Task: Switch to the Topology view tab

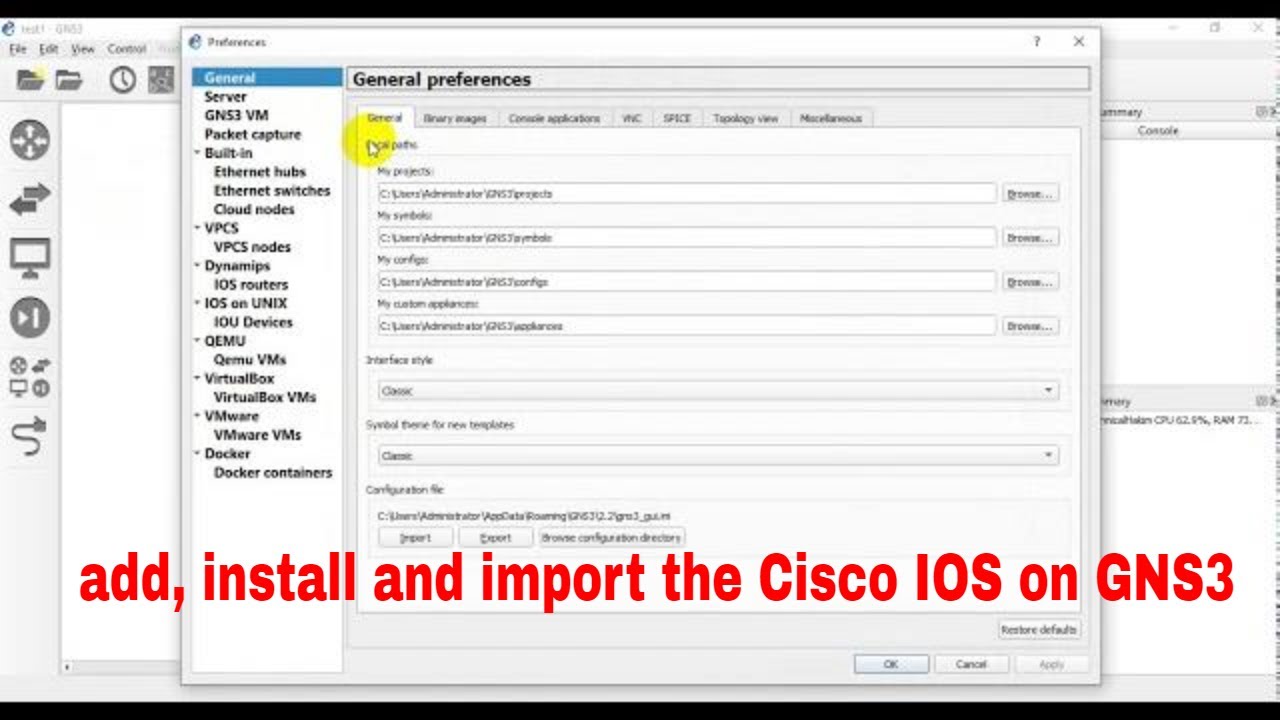Action: (746, 118)
